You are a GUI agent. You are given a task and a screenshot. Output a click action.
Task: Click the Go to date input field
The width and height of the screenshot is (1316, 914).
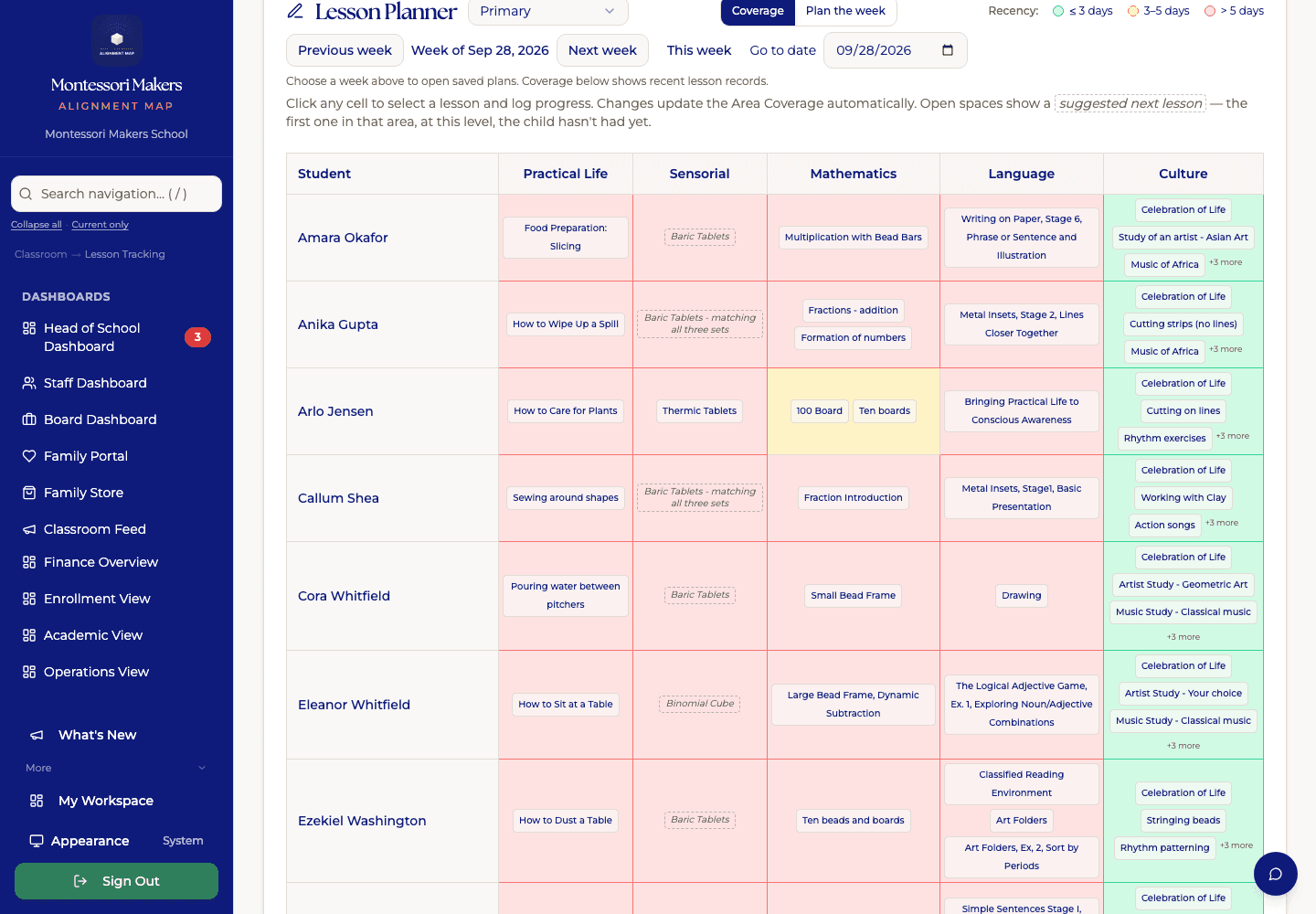(895, 50)
